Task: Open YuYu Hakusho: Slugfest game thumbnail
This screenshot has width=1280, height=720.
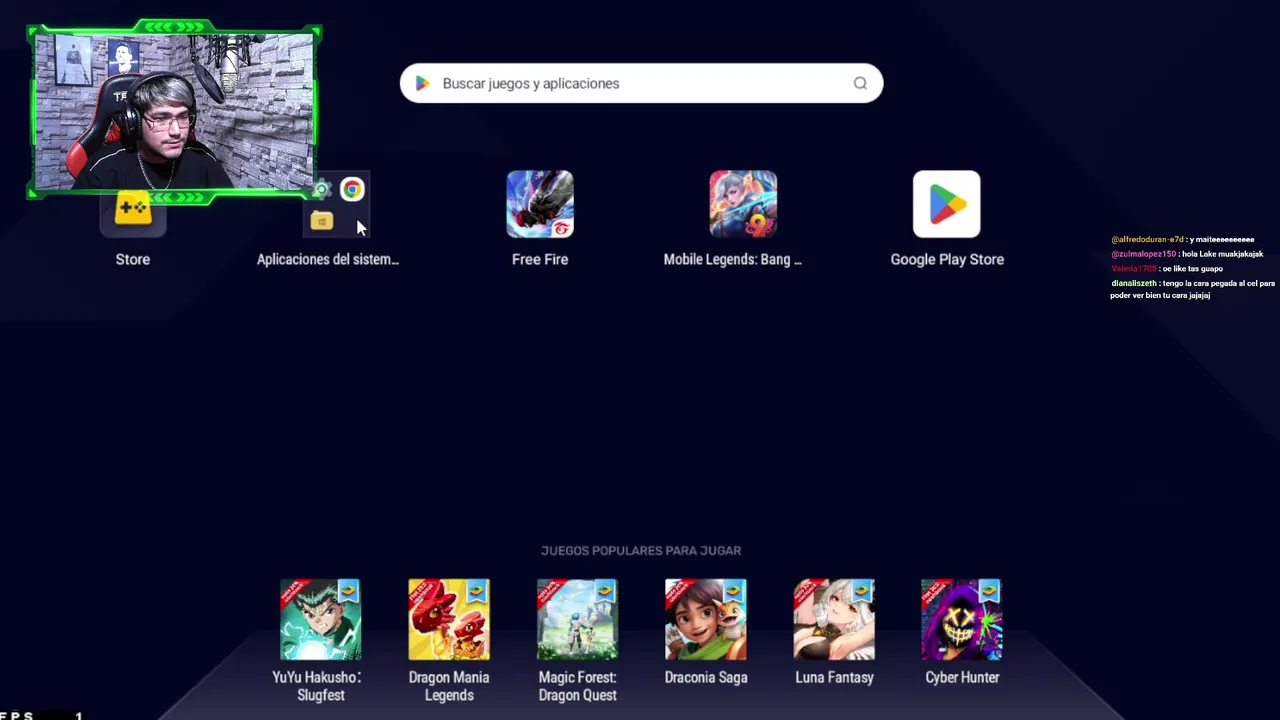Action: (320, 619)
